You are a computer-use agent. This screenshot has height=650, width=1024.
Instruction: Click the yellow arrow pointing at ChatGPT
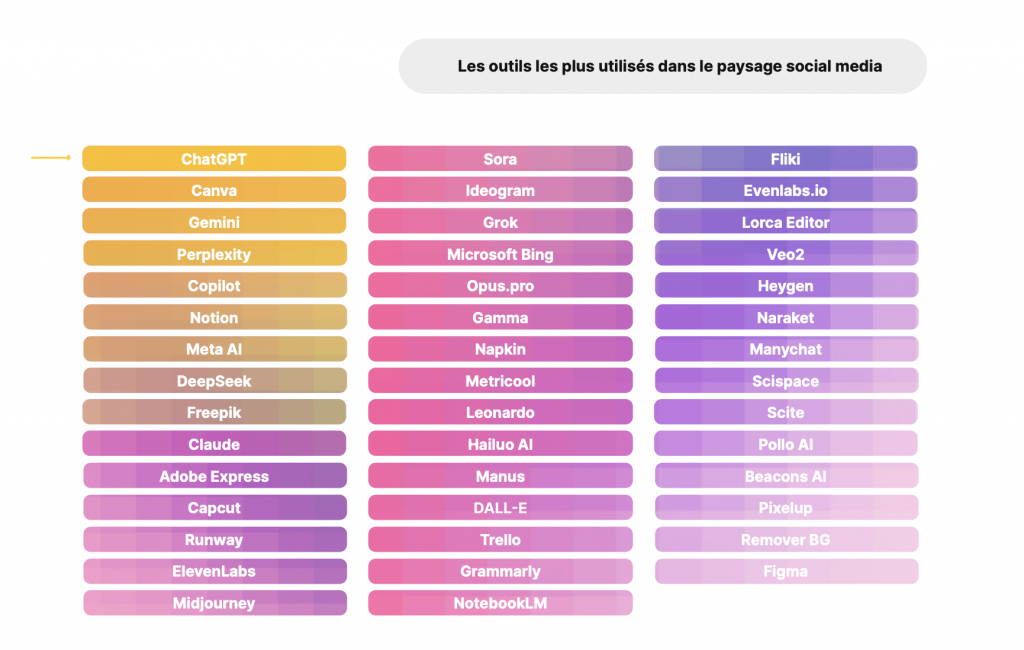coord(51,158)
